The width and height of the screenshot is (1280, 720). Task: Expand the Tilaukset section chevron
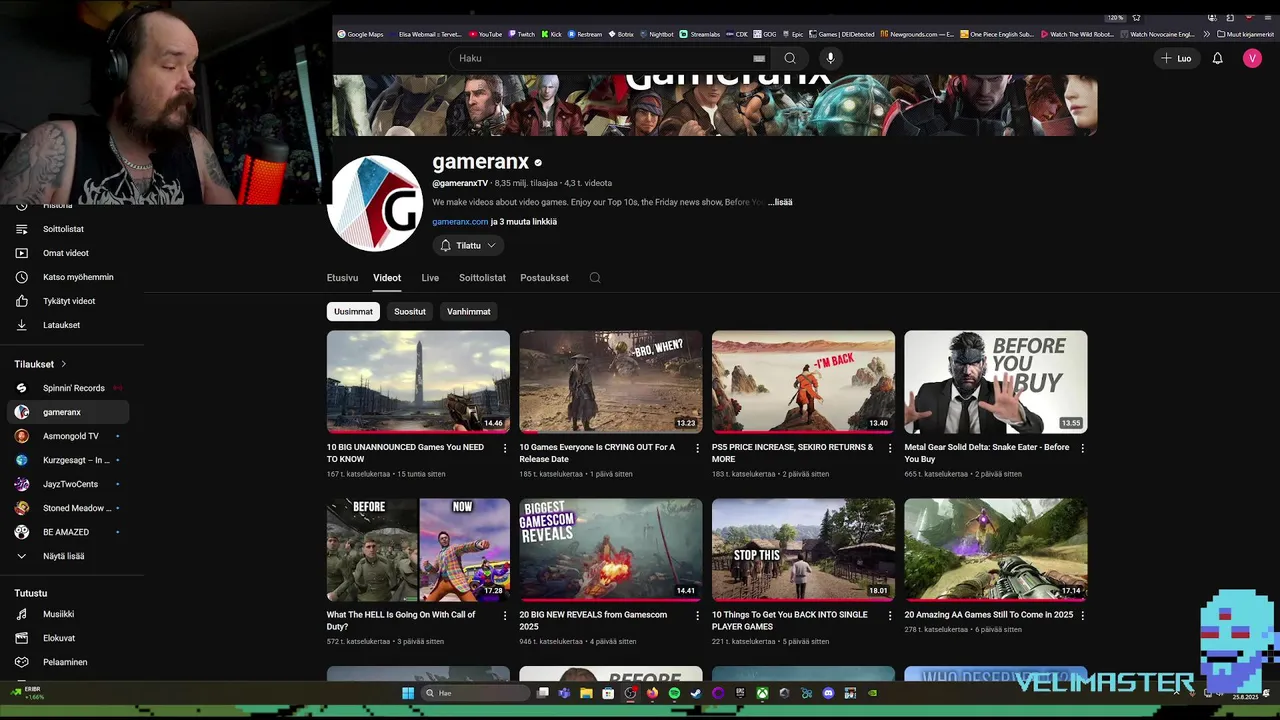[64, 364]
